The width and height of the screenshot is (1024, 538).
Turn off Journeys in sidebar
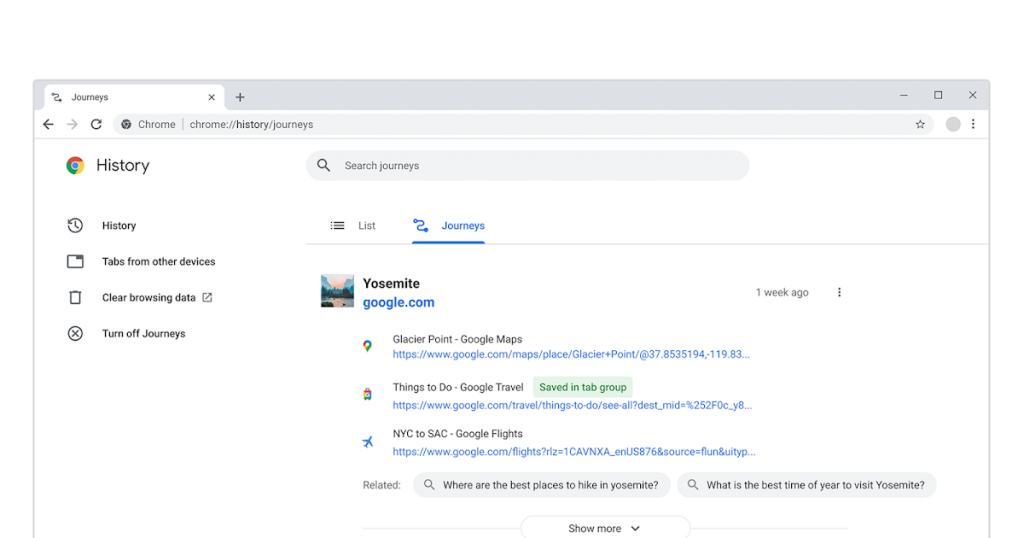[x=143, y=334]
